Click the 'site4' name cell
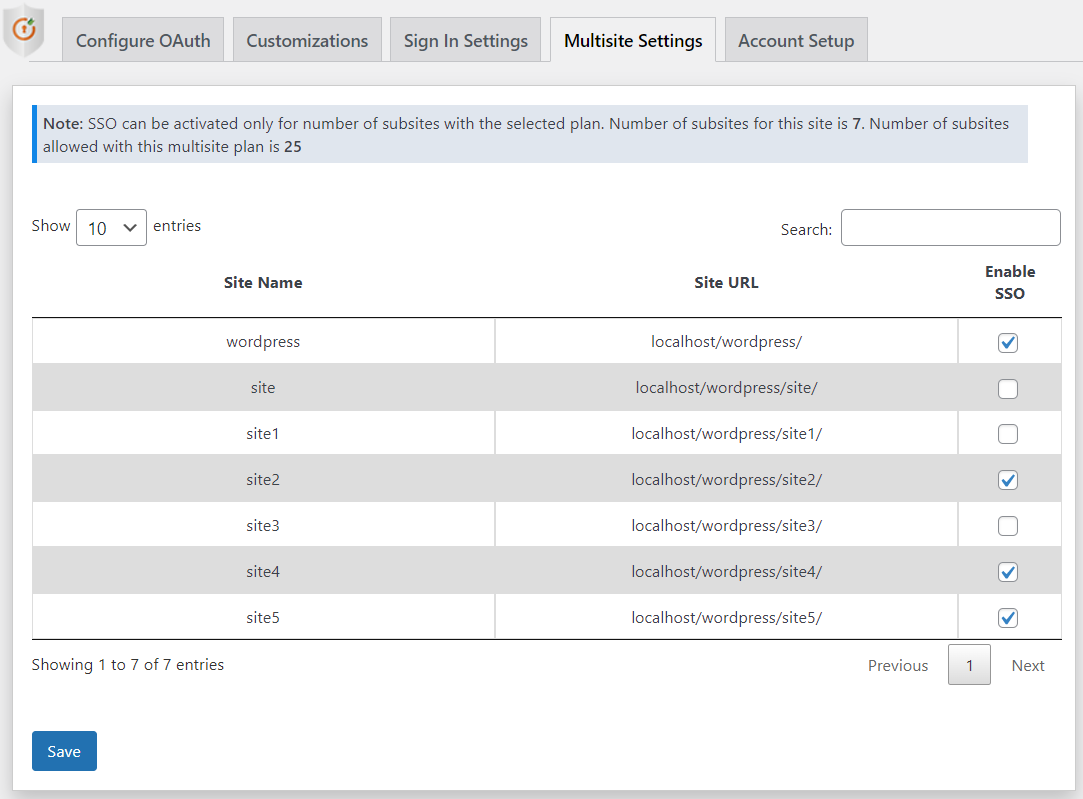 [263, 571]
